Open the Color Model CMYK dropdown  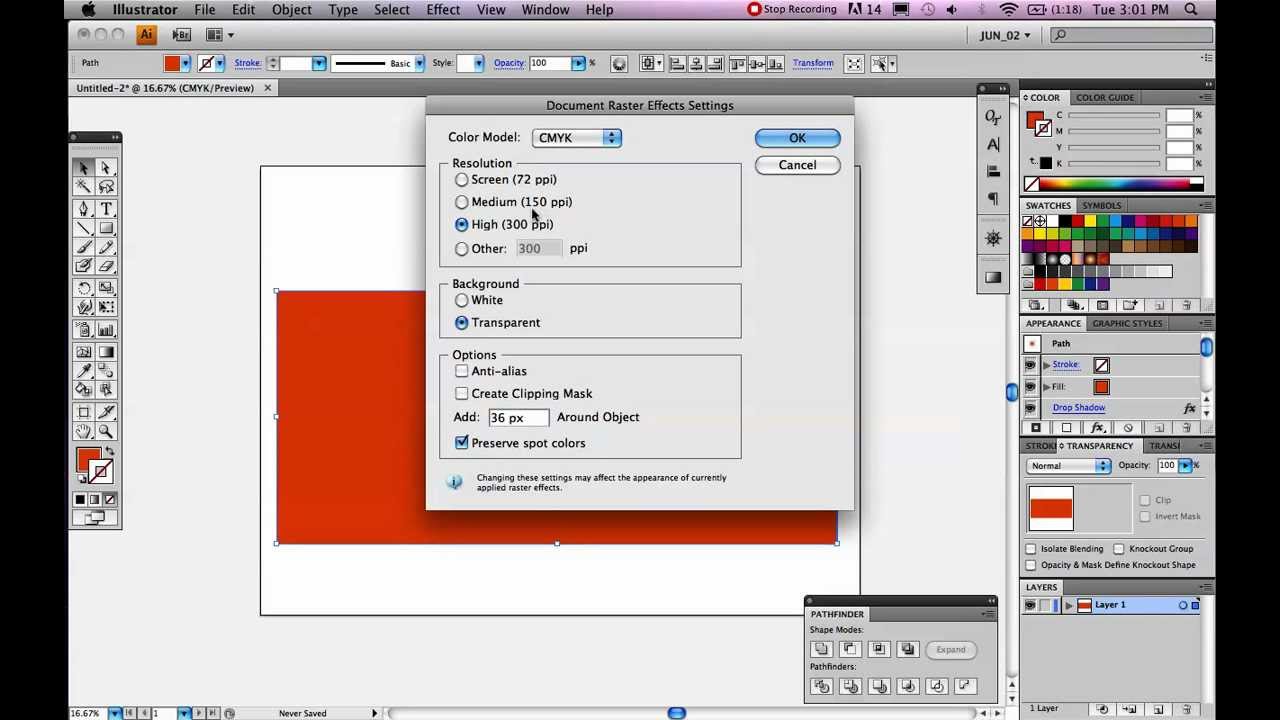click(577, 138)
